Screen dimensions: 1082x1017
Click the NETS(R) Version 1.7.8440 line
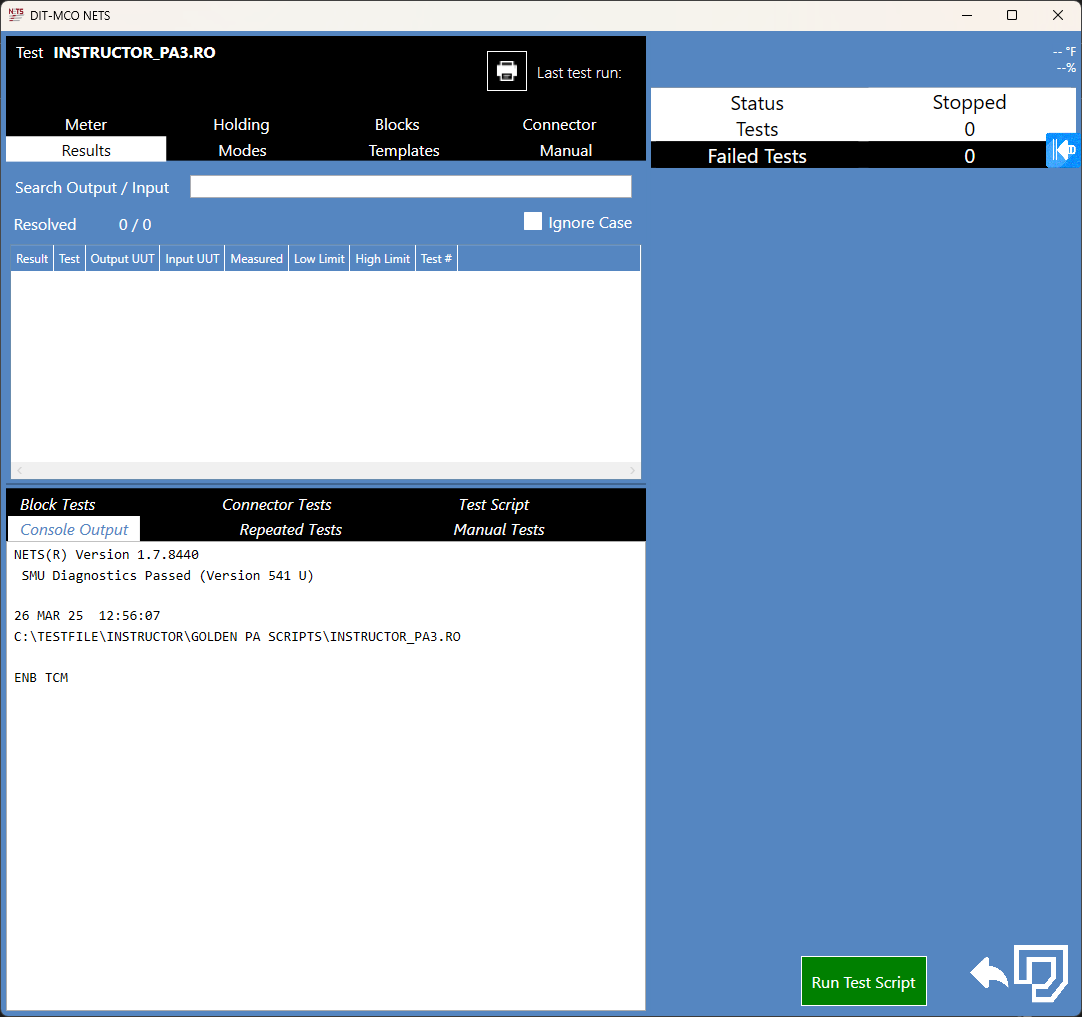click(106, 554)
